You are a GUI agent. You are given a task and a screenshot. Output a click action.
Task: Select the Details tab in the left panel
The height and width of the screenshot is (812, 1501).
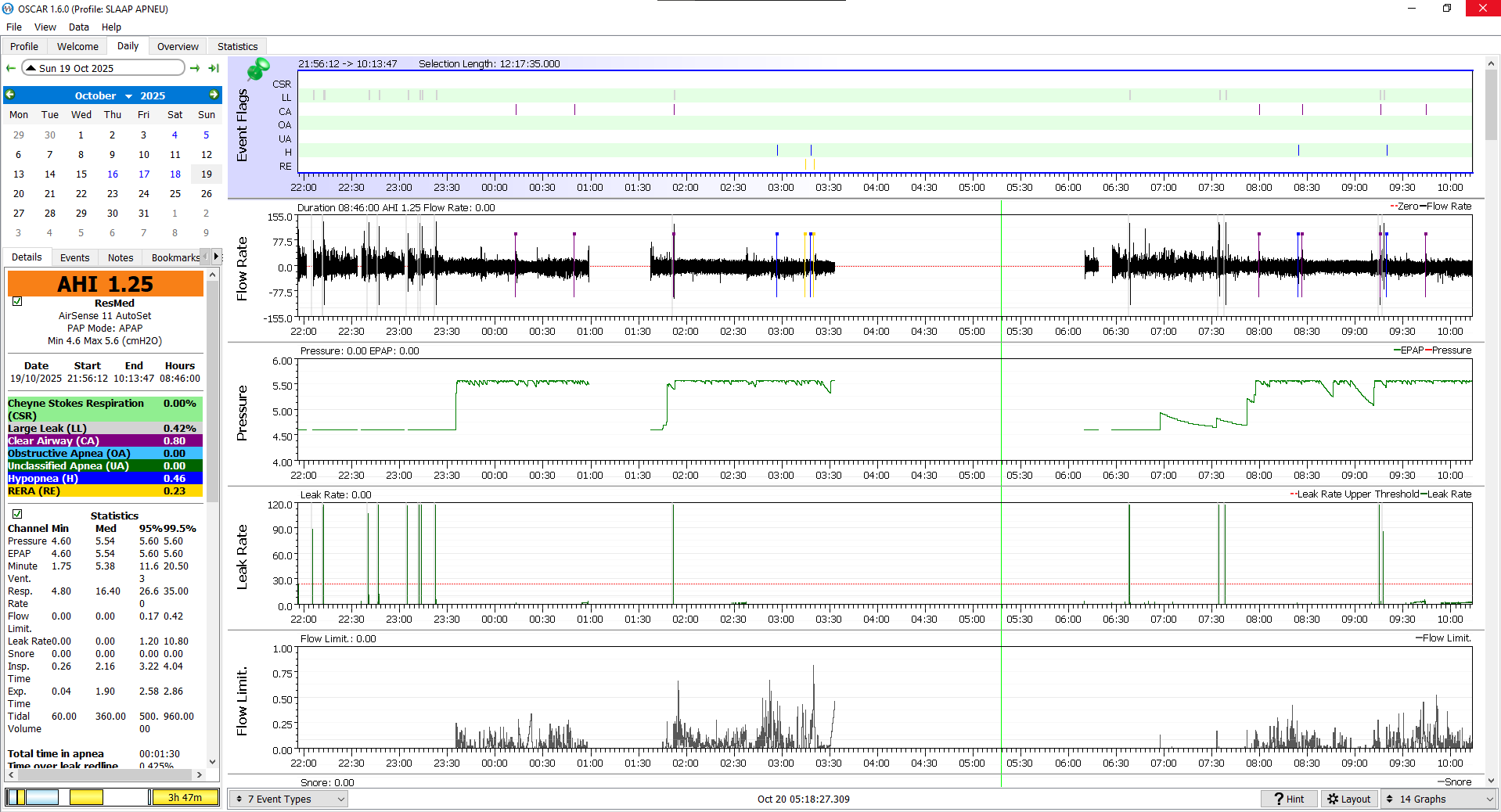point(27,257)
